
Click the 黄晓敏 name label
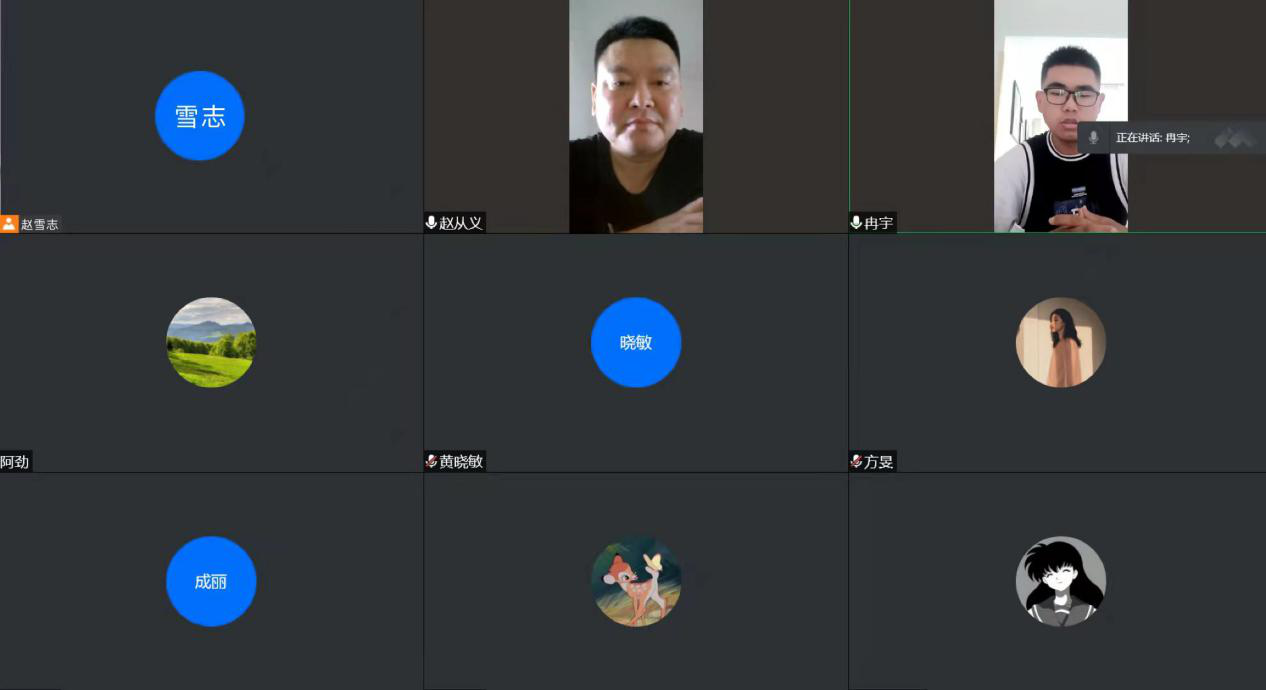[461, 461]
